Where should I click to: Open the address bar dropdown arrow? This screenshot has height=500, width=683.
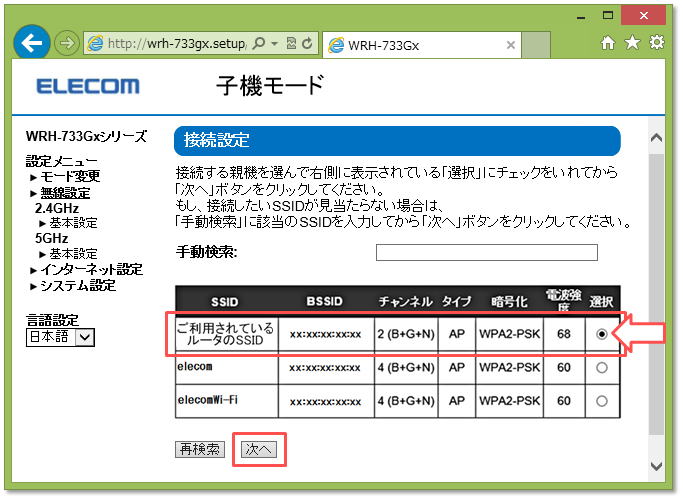pyautogui.click(x=274, y=43)
